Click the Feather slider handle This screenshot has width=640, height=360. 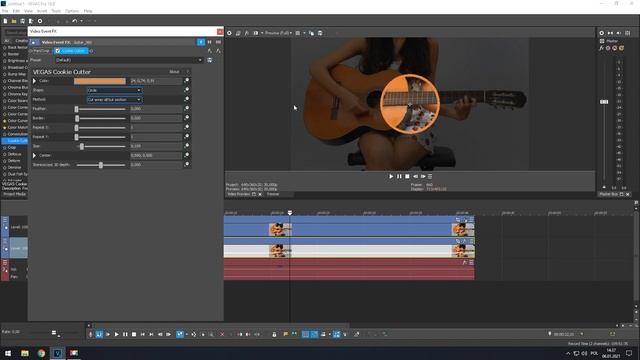pyautogui.click(x=76, y=109)
